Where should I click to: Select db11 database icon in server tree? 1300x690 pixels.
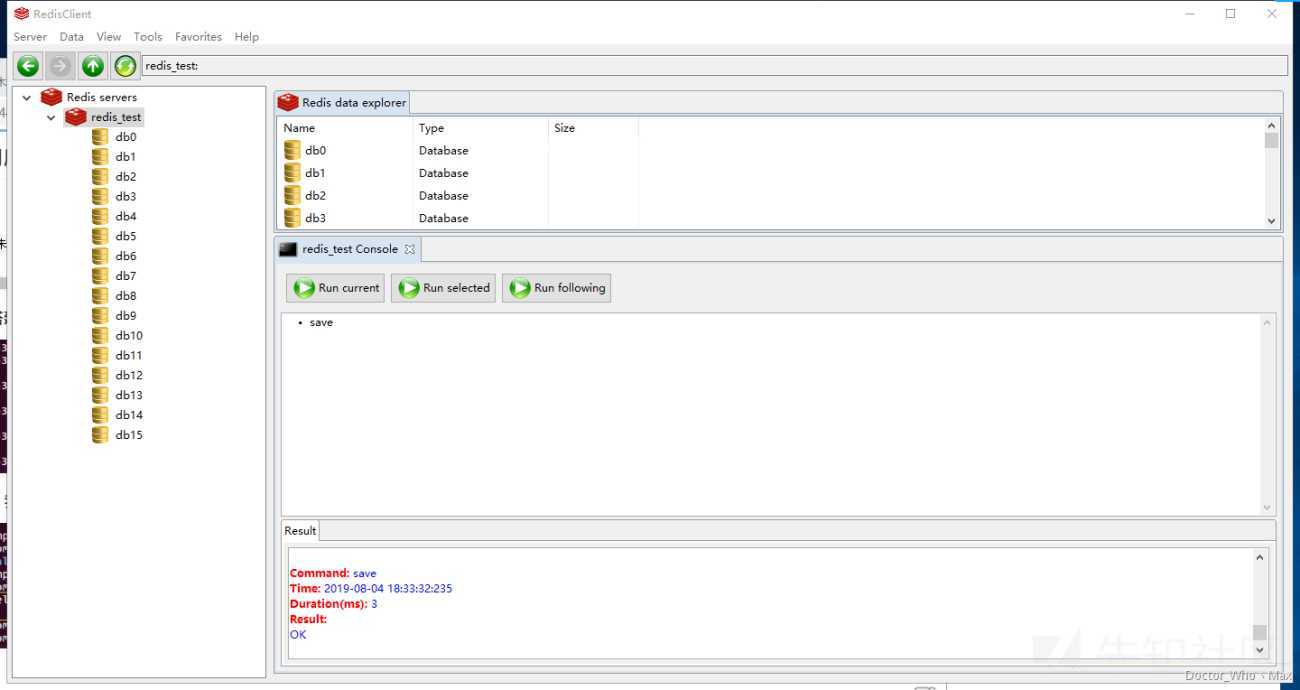100,356
